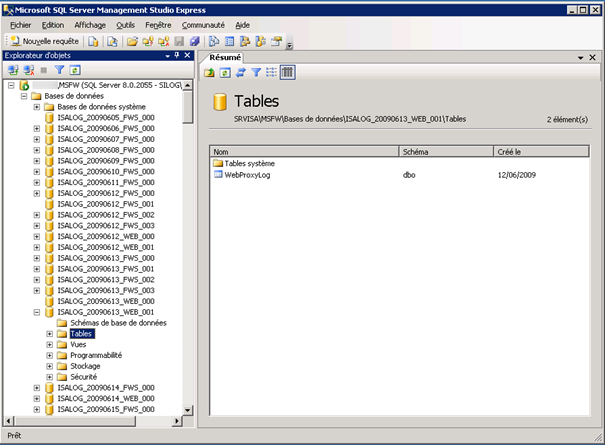This screenshot has width=605, height=445.
Task: Click the Properties window icon in main toolbar
Action: [x=276, y=41]
